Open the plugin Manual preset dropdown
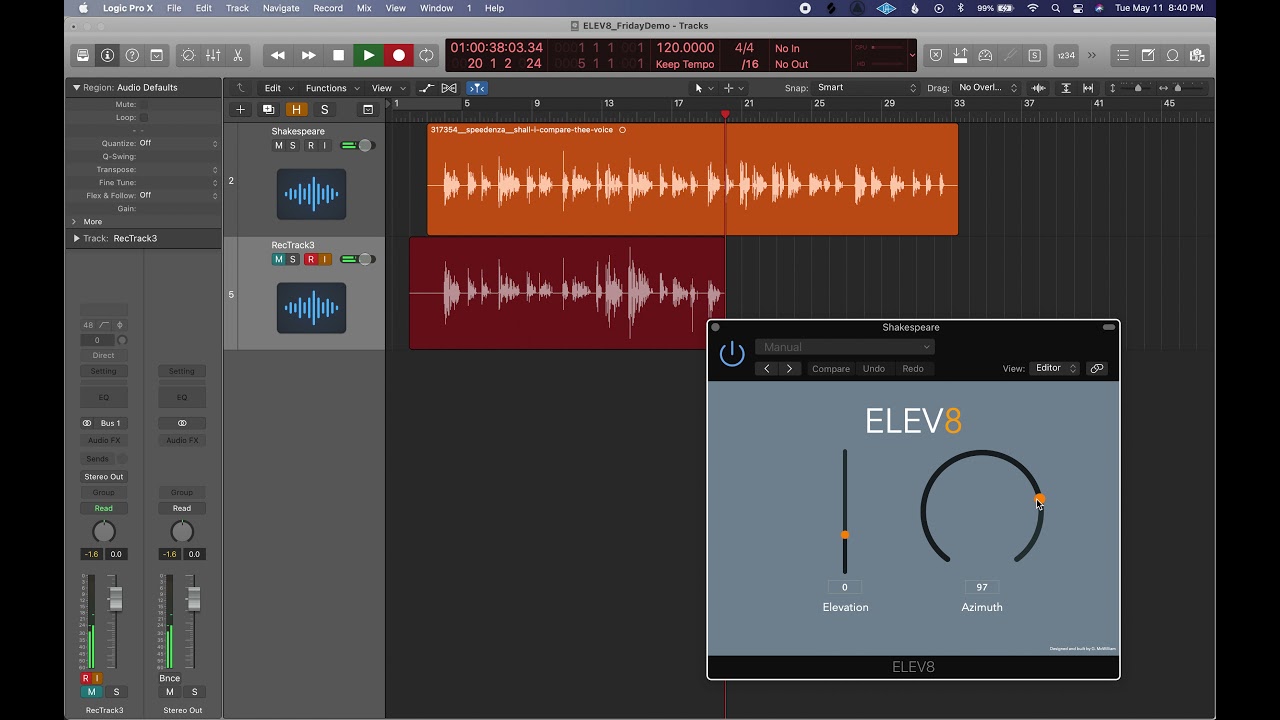This screenshot has width=1280, height=720. [x=845, y=347]
